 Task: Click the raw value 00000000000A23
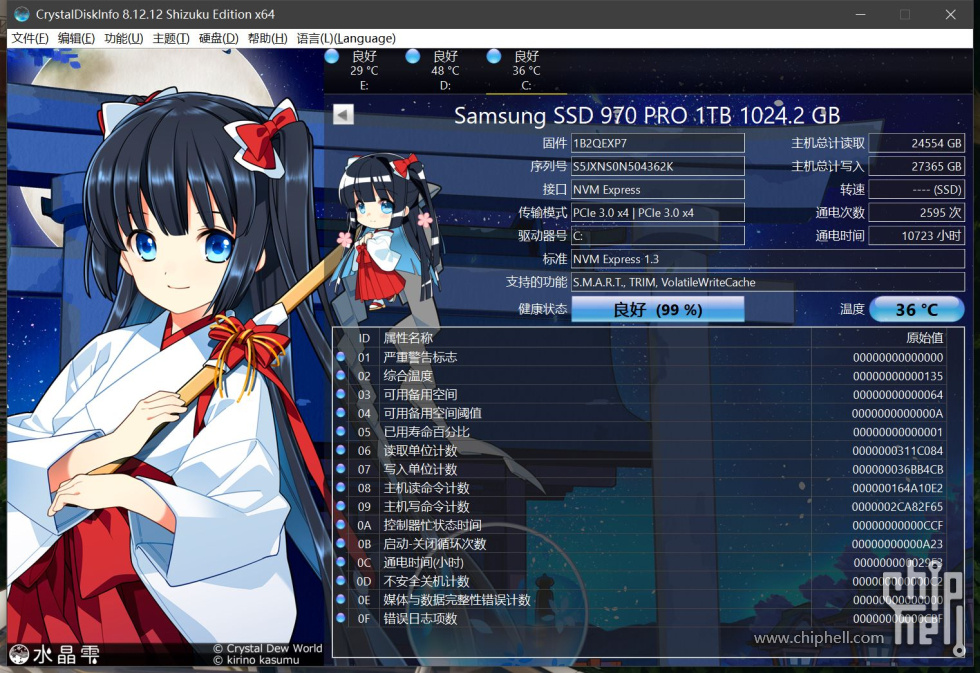pos(898,544)
